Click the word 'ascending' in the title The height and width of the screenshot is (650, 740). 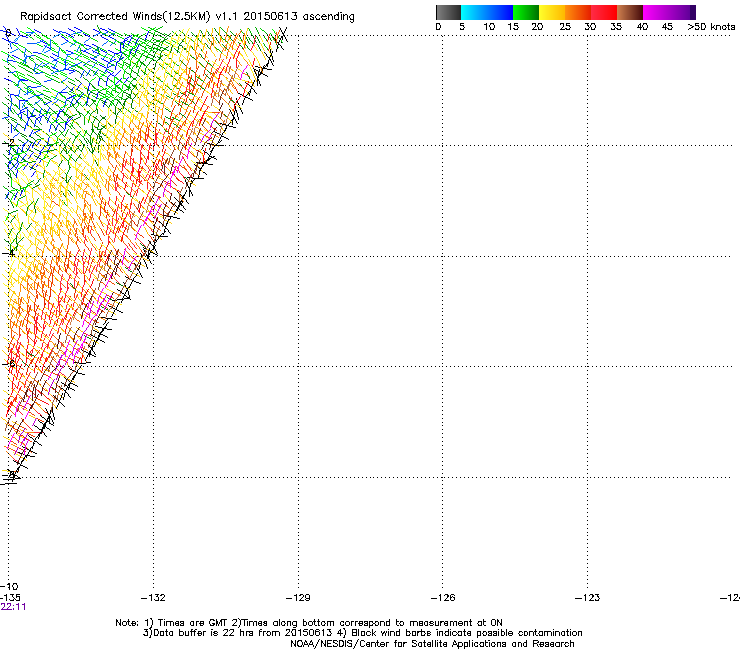coord(328,17)
